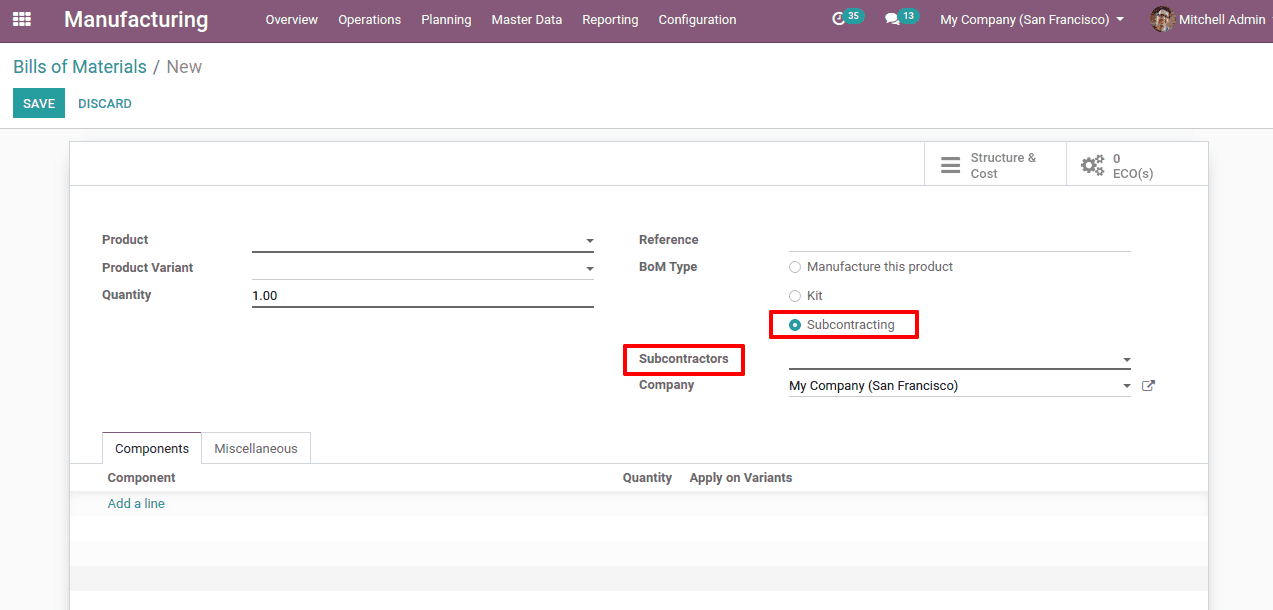Click the Quantity column header in table
1273x610 pixels.
[x=647, y=478]
